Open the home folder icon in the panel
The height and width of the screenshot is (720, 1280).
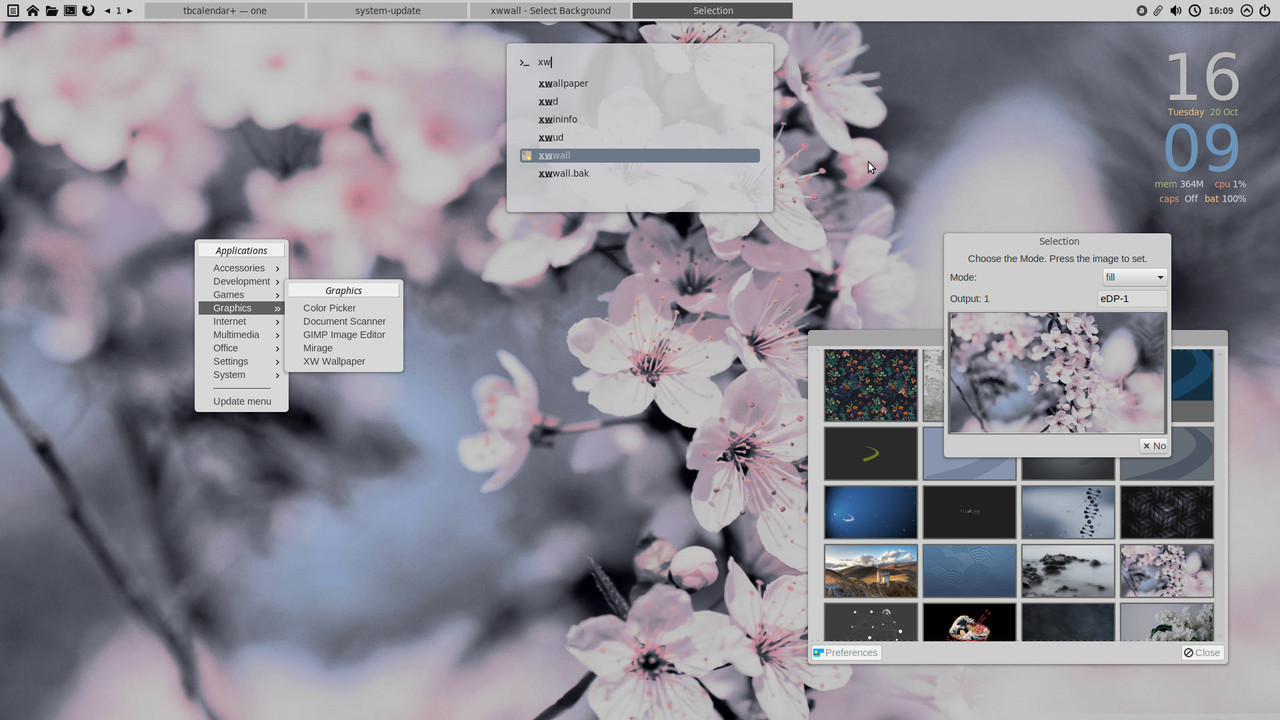[32, 11]
